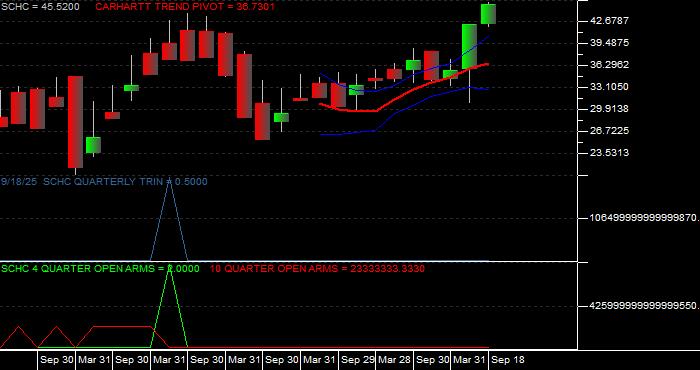Click the SCHC QUARTERLY TRIN label
The image size is (700, 370).
tap(104, 182)
